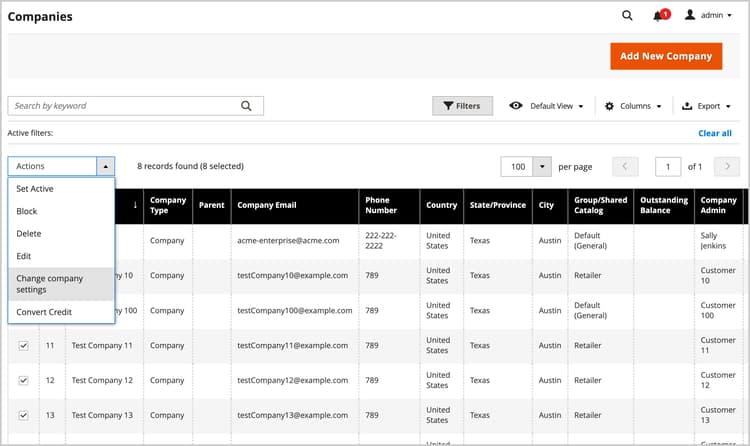Screen dimensions: 750x446
Task: Click the search magnifier icon in header
Action: pyautogui.click(x=627, y=16)
